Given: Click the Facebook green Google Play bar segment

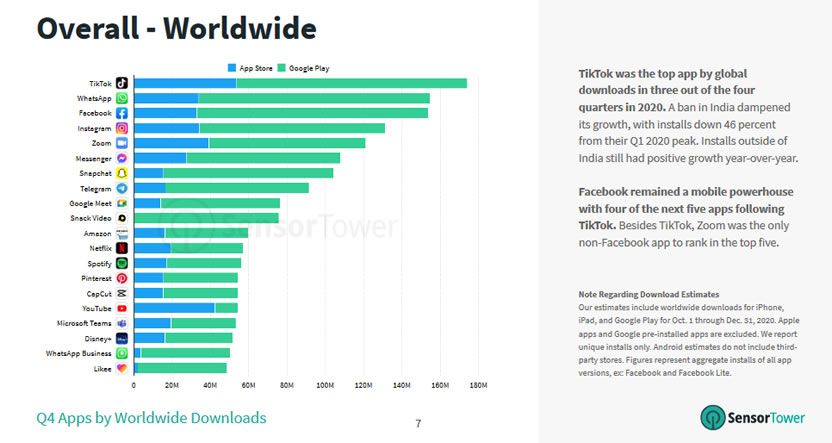Looking at the screenshot, I should 313,113.
